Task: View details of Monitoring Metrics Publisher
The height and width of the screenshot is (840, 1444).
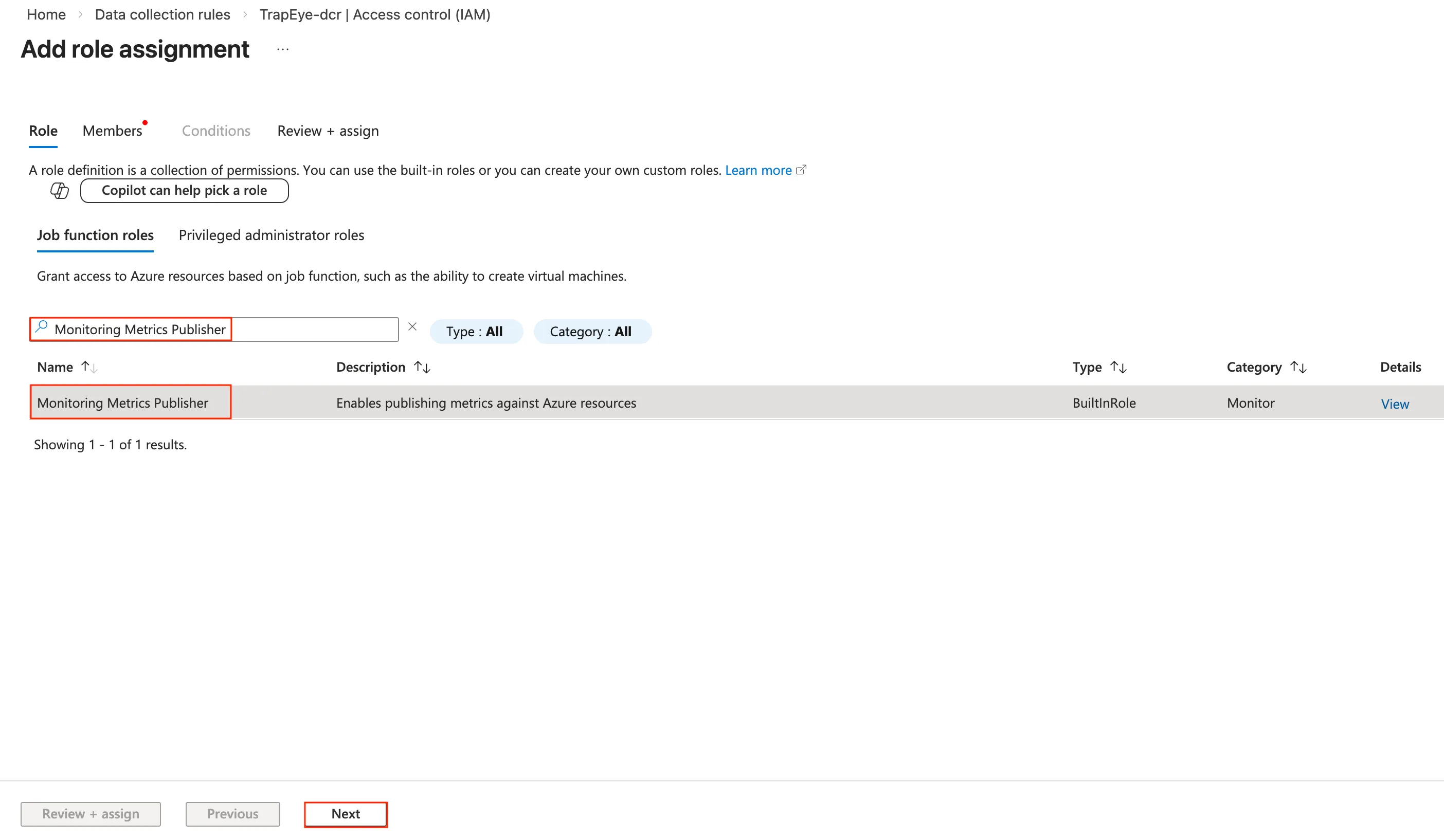Action: (x=1395, y=404)
